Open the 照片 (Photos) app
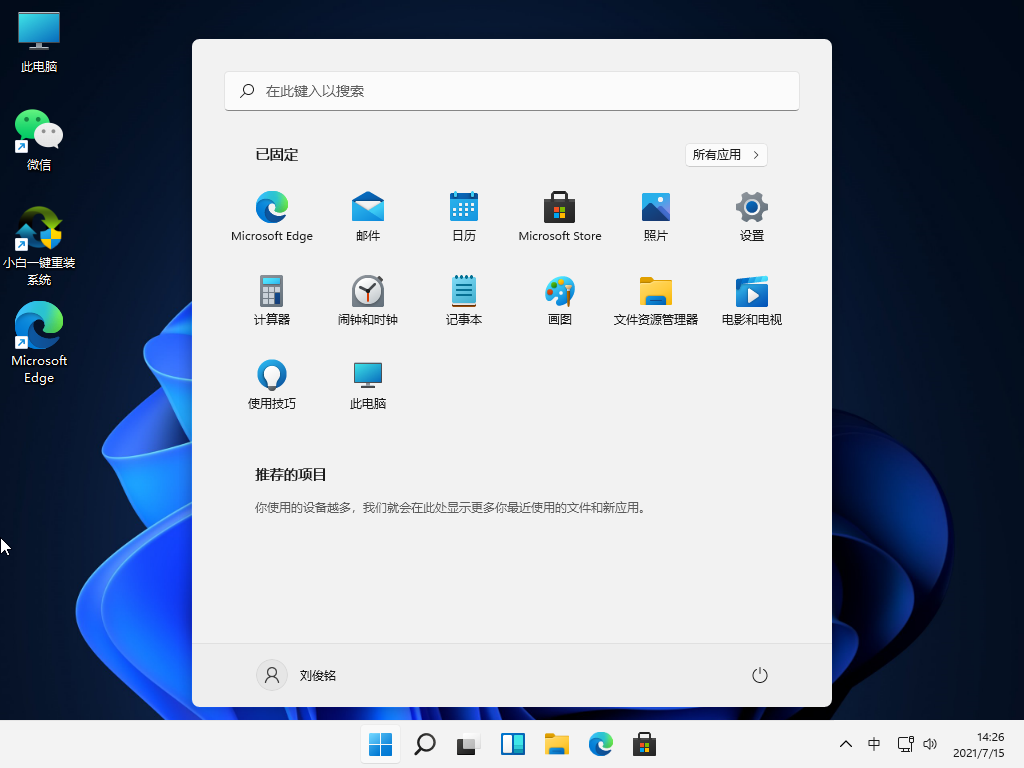 pos(655,216)
